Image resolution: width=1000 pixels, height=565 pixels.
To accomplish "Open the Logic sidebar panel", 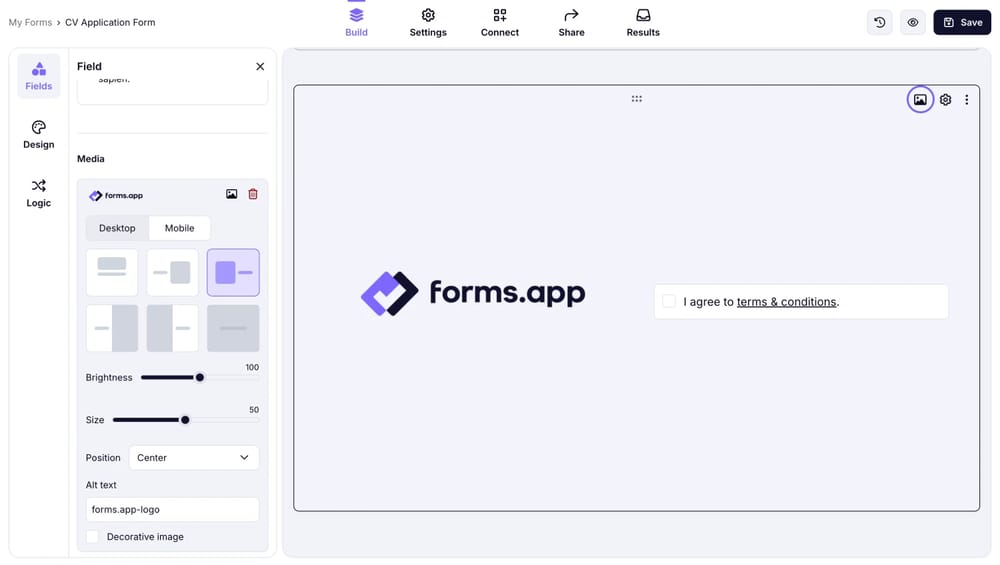I will click(38, 193).
